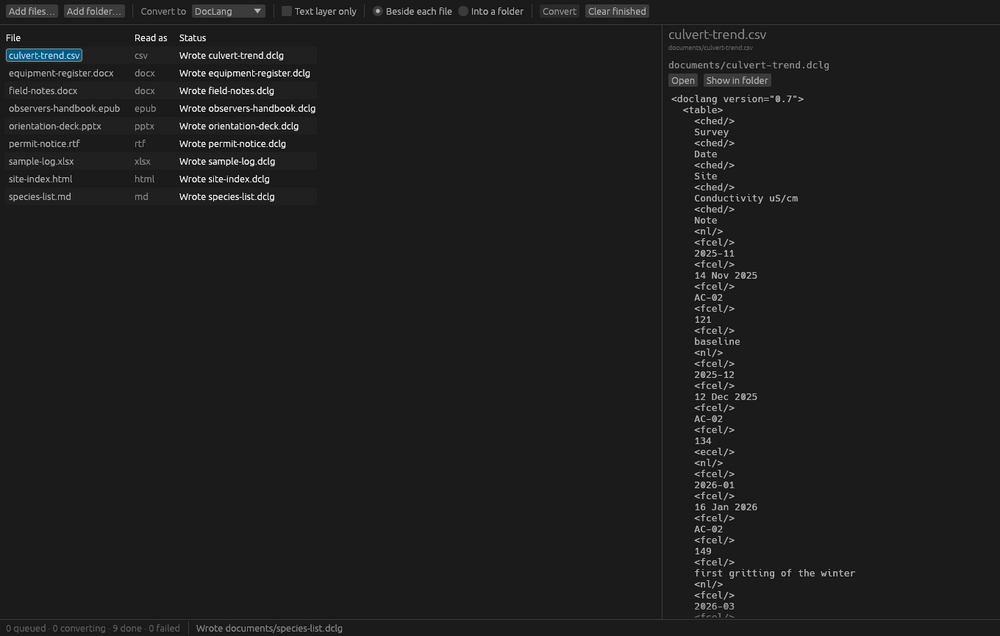
Task: Click the File column header
Action: 13,38
